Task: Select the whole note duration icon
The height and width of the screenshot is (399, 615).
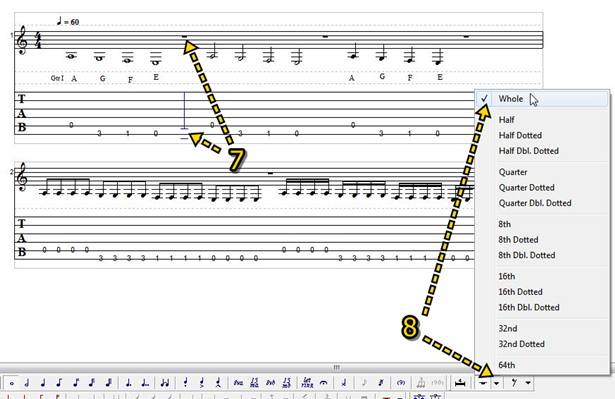Action: pyautogui.click(x=12, y=383)
